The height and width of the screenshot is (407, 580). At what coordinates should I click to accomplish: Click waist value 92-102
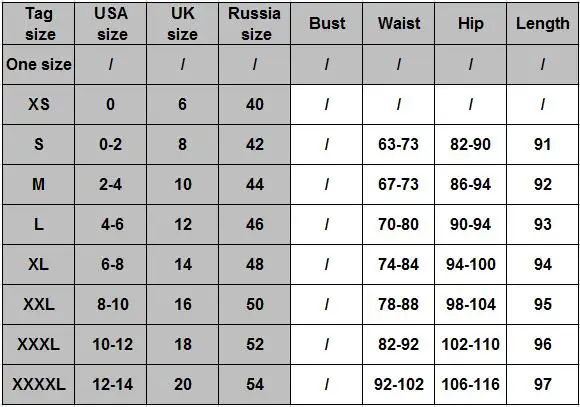398,384
